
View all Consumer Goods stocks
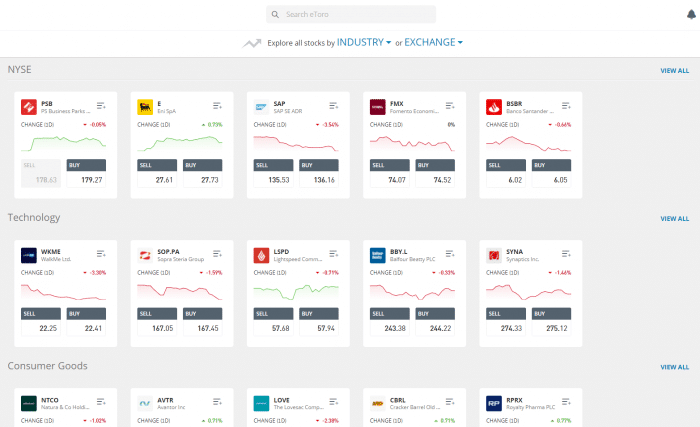(x=675, y=367)
